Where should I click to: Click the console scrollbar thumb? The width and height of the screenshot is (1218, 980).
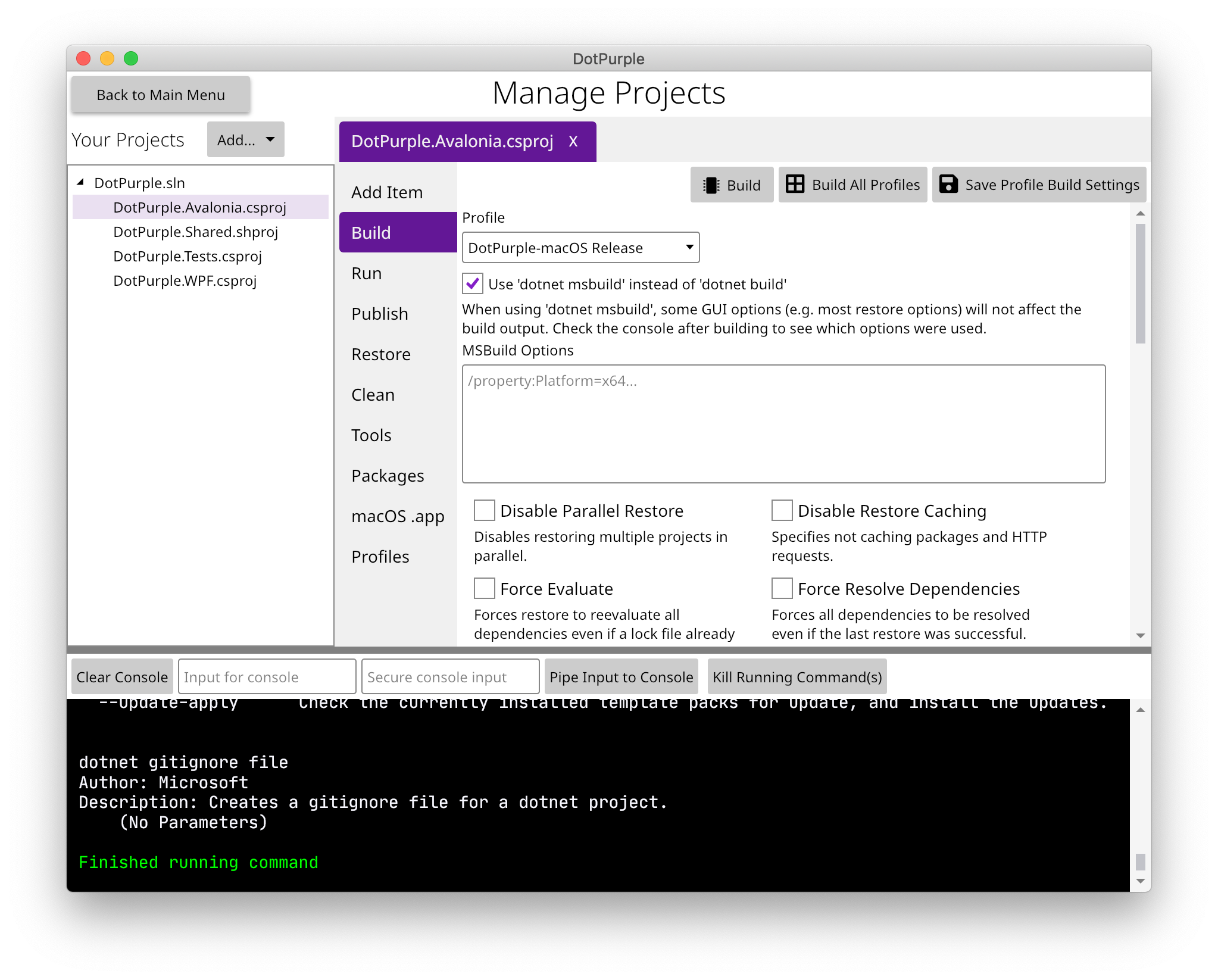1140,862
